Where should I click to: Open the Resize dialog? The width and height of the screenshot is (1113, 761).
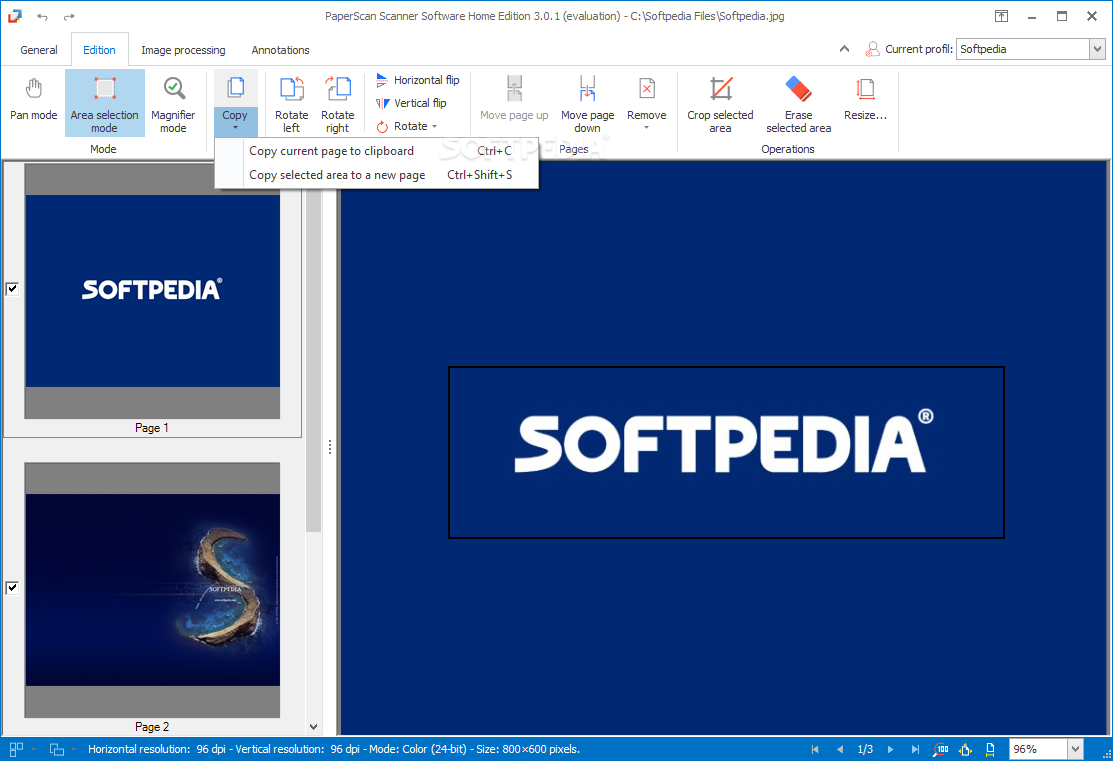click(865, 98)
